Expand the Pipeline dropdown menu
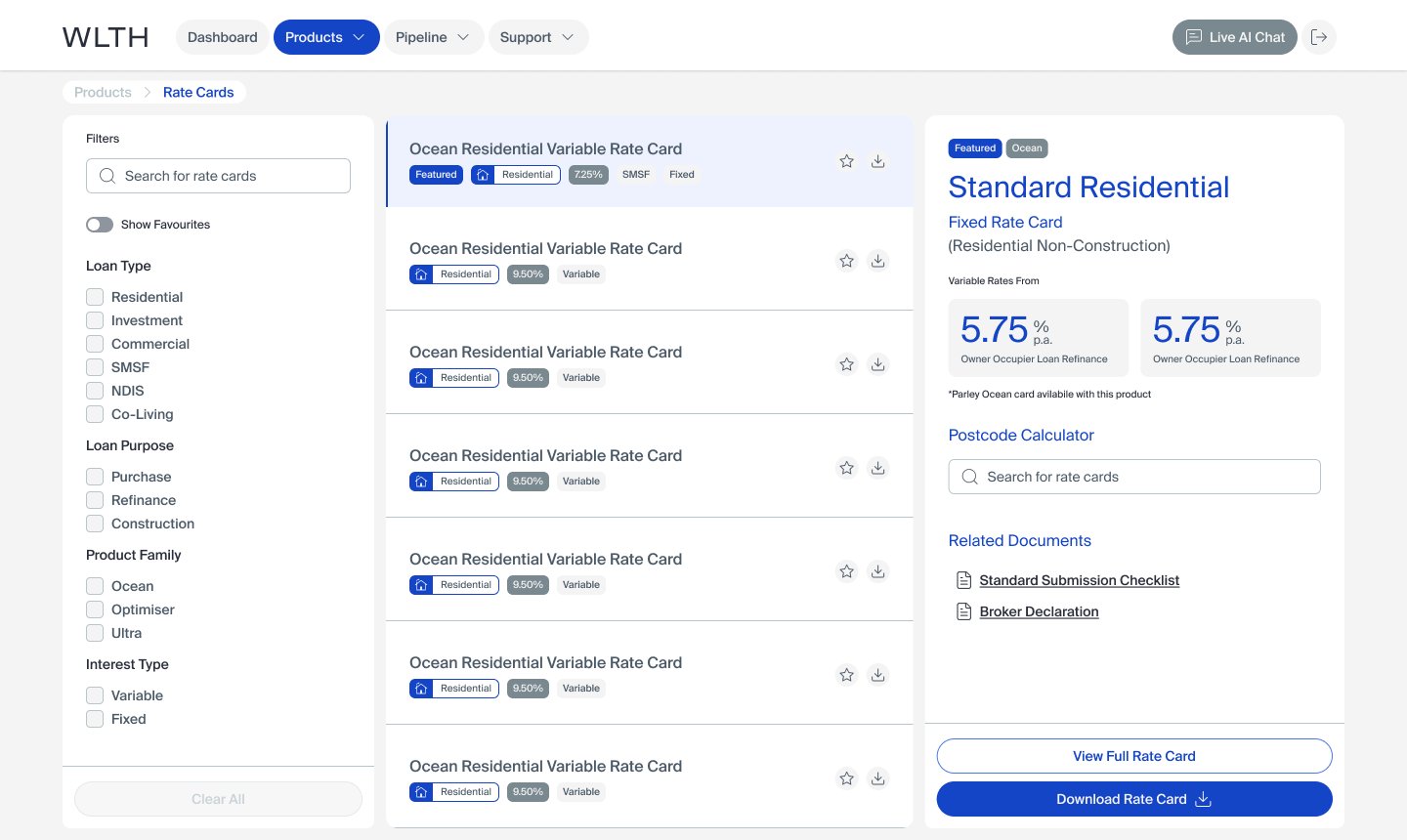Image resolution: width=1407 pixels, height=840 pixels. pyautogui.click(x=433, y=37)
